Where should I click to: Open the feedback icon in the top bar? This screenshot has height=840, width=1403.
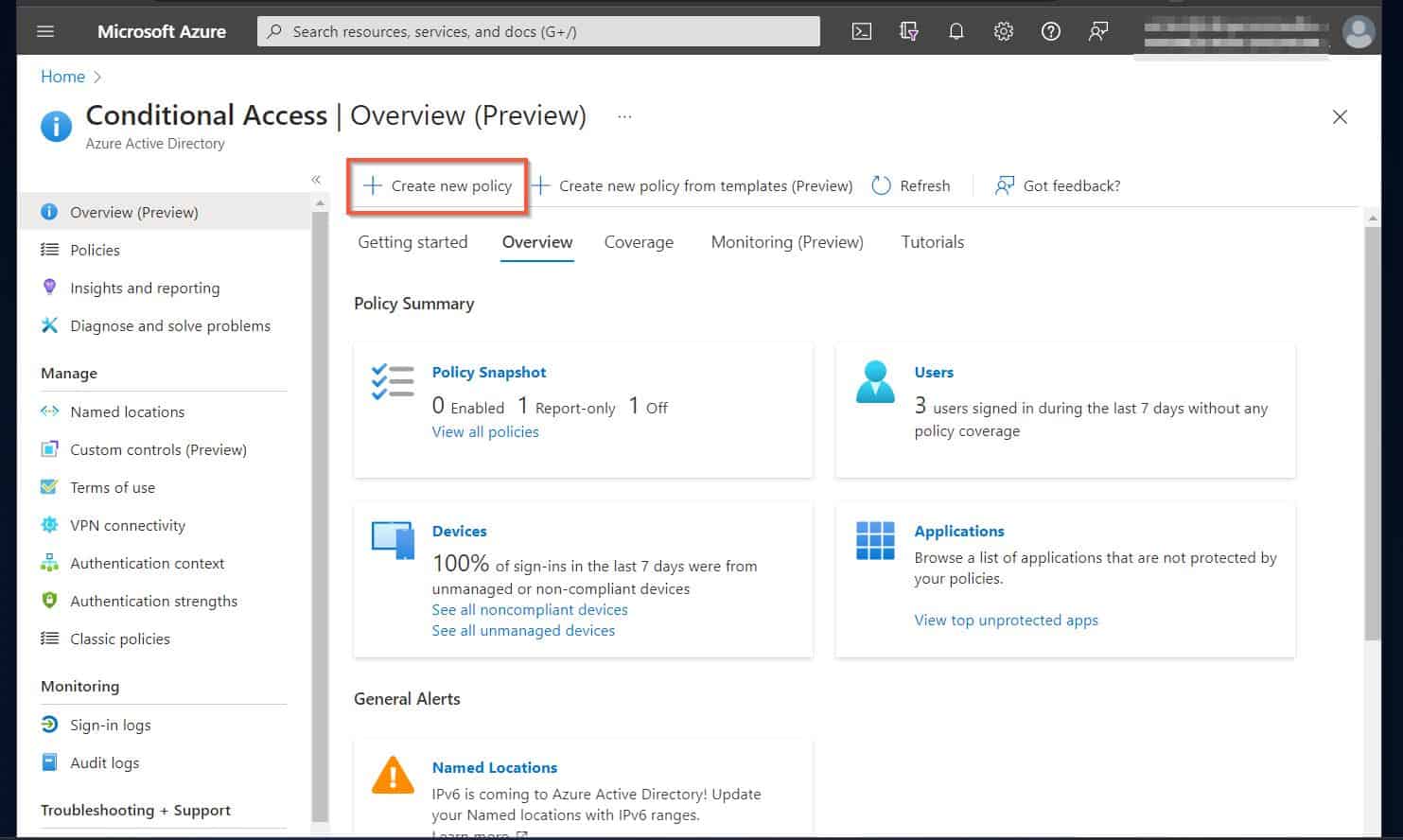coord(1097,31)
